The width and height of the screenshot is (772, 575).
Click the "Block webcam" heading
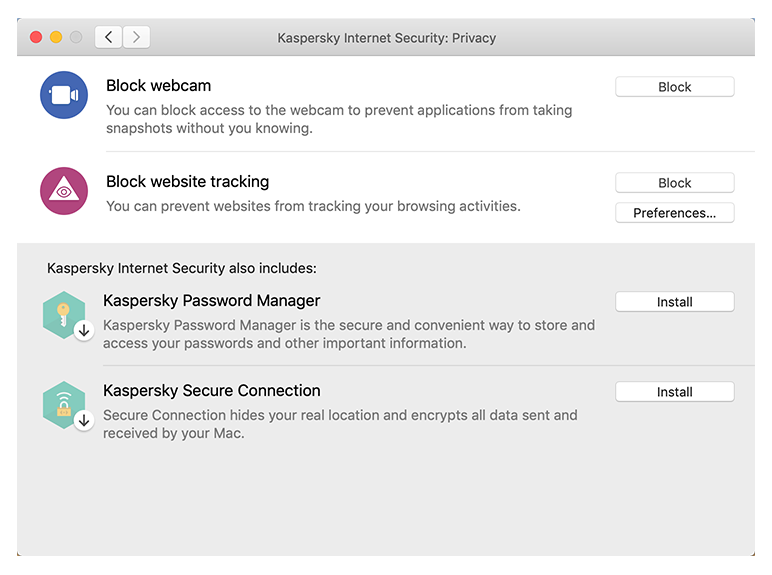click(x=158, y=86)
